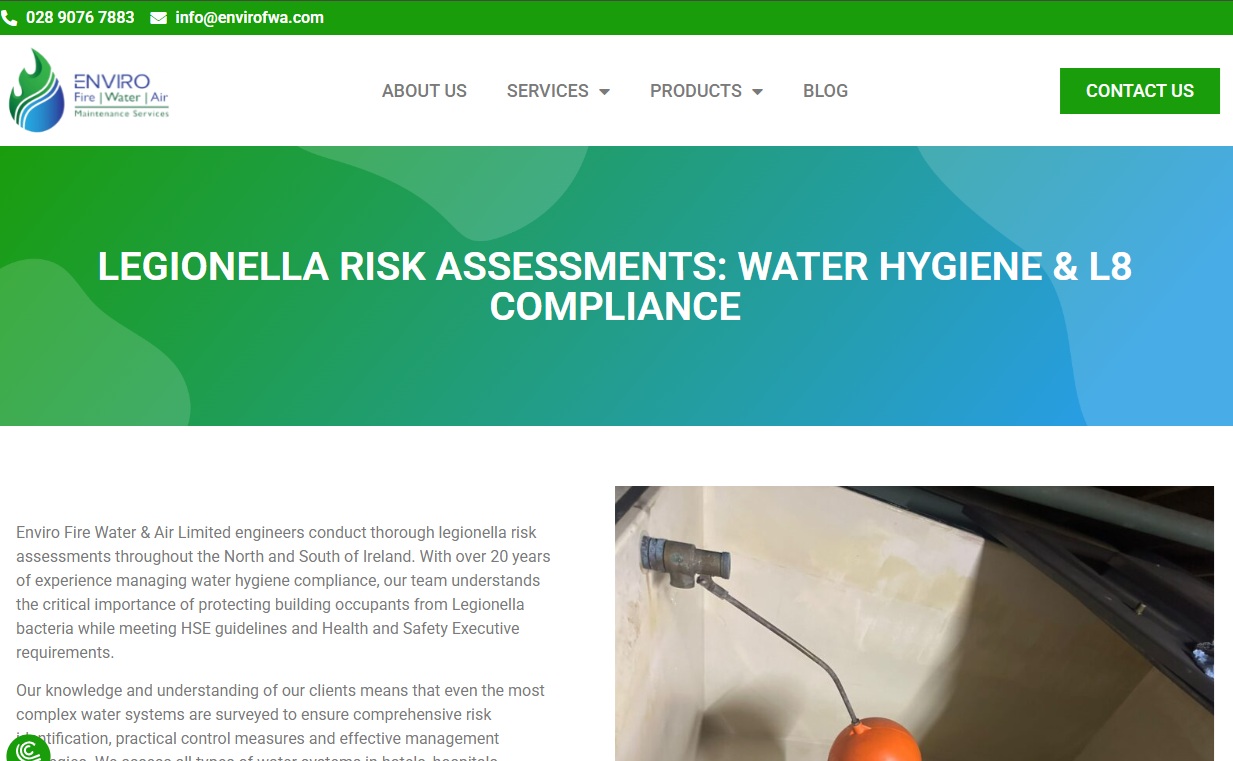This screenshot has height=761, width=1233.
Task: Click the Contact Us button
Action: pos(1140,91)
